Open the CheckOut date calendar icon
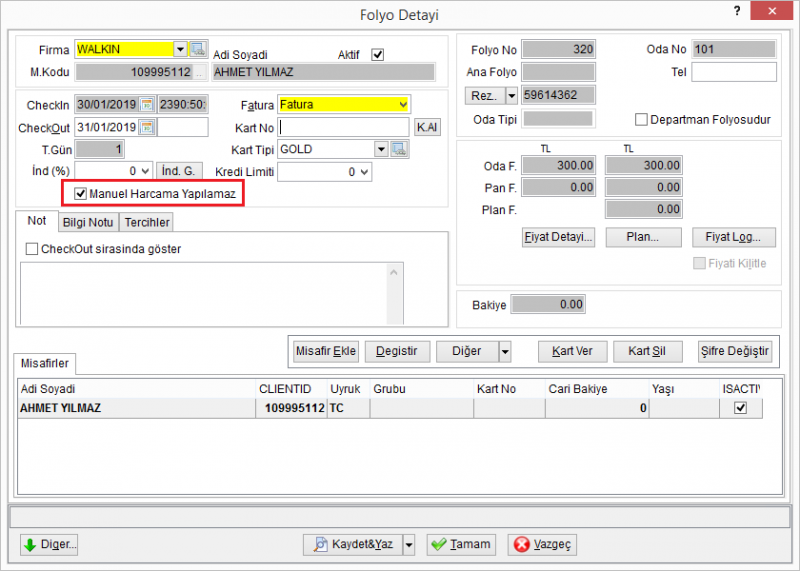Viewport: 800px width, 571px height. pos(147,127)
